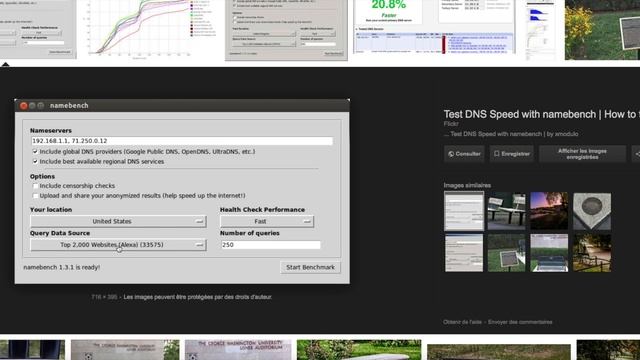Click the Envoyer des commentaires link
Screen dimensions: 640x360
click(520, 322)
